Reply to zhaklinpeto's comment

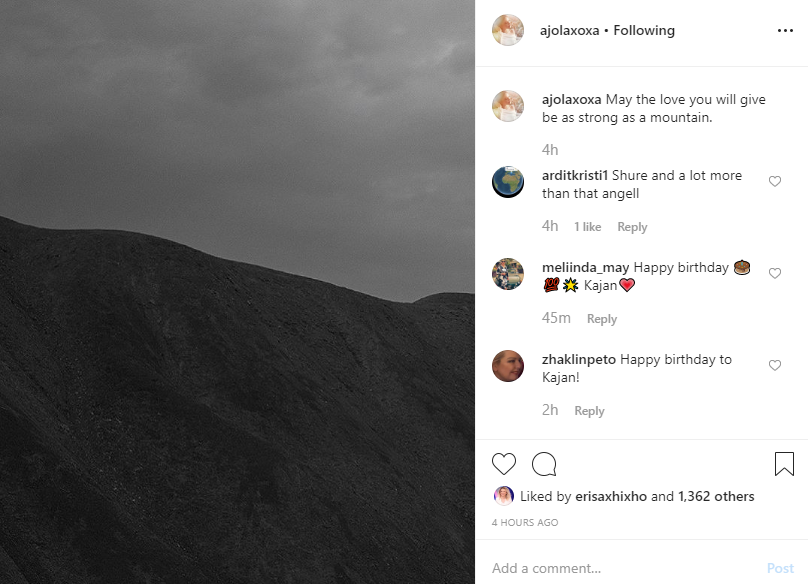[x=589, y=411]
